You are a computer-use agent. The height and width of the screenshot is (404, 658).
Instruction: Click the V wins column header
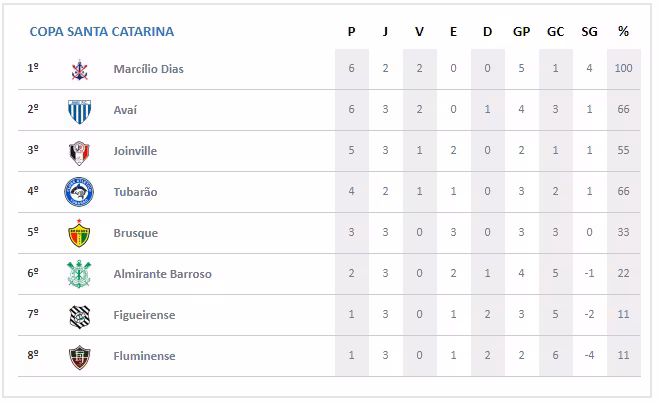point(419,32)
